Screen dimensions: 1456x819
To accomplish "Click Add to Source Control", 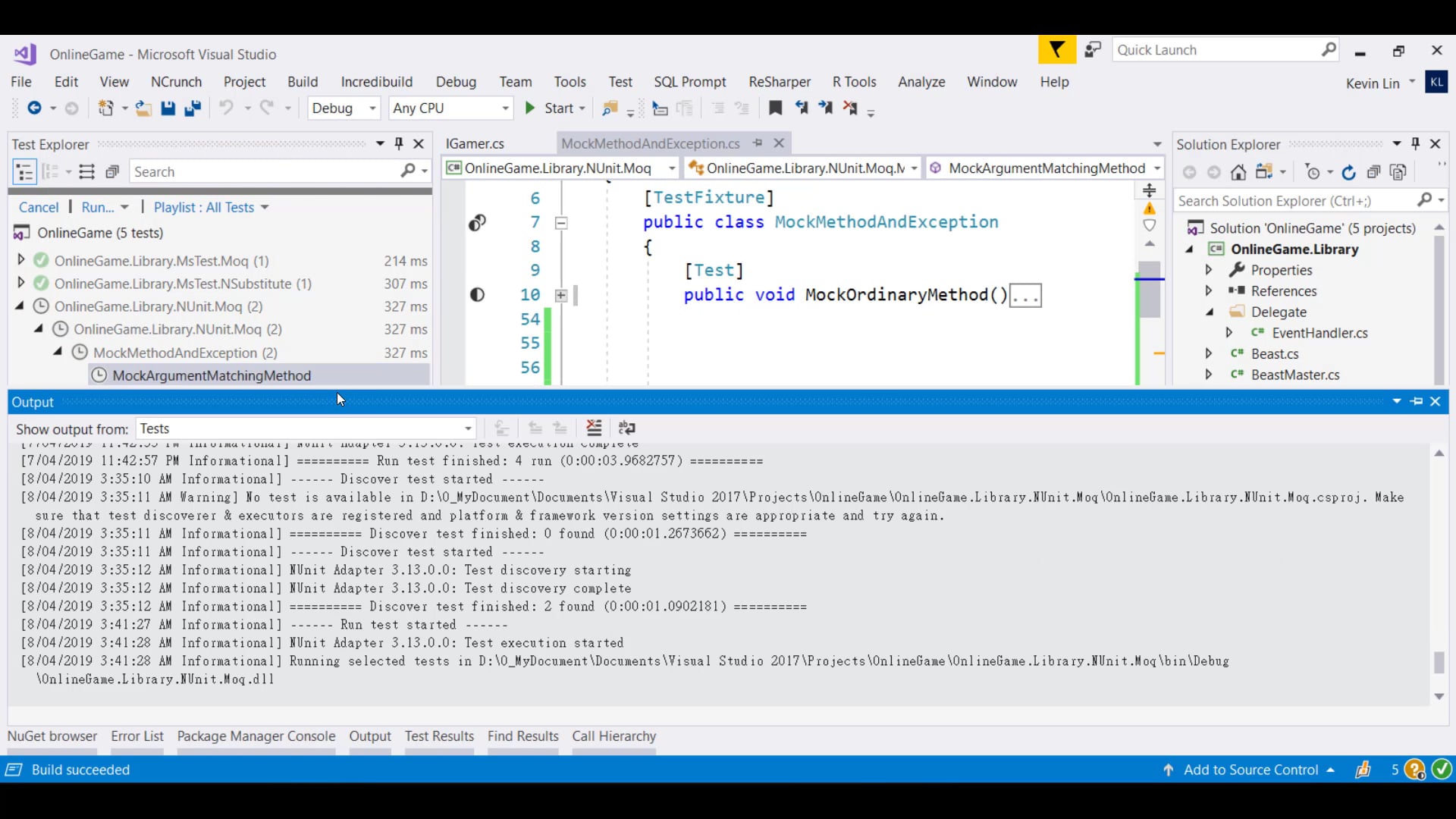I will (1250, 770).
